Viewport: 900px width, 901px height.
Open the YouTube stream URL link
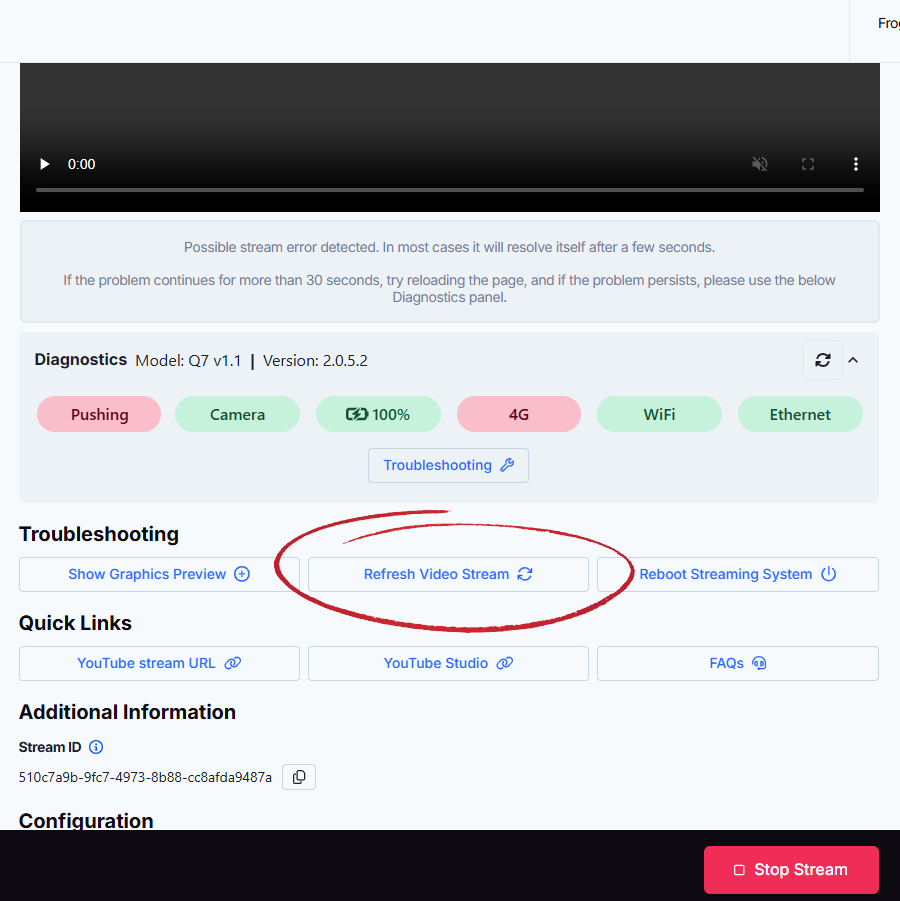pos(159,663)
